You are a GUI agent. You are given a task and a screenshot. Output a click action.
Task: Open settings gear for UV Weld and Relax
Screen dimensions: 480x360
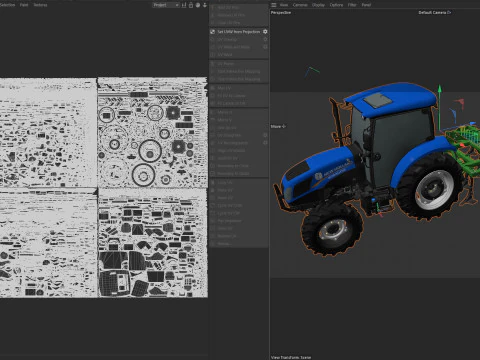265,47
